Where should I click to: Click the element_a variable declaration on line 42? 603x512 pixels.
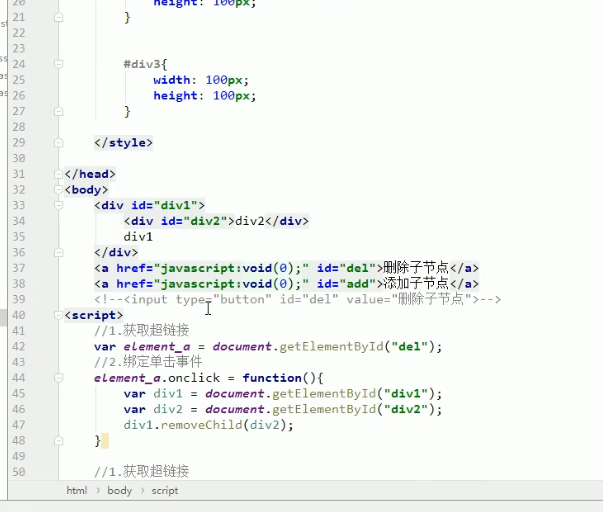(x=157, y=347)
